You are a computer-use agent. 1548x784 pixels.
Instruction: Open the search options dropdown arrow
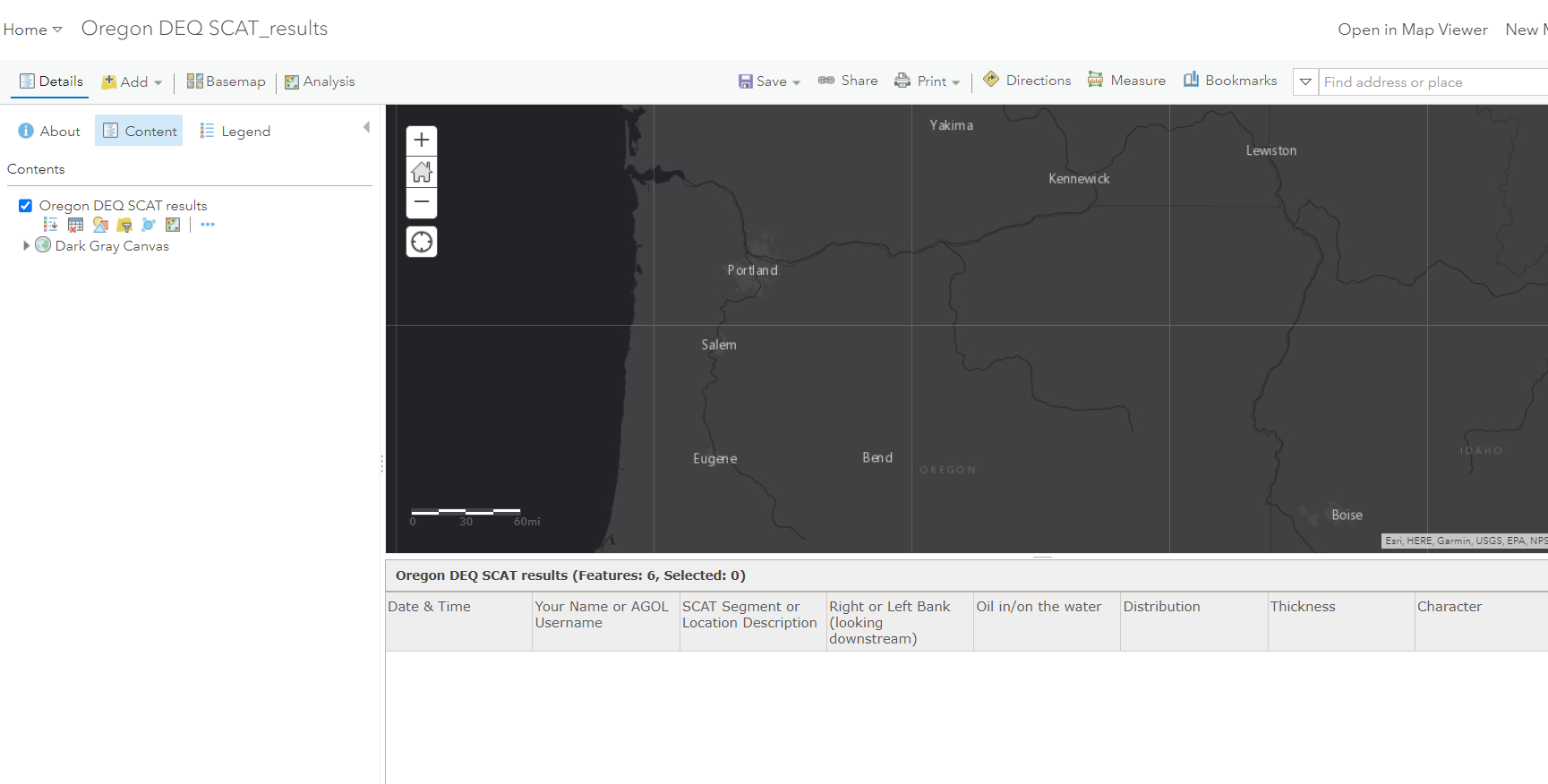(x=1305, y=82)
